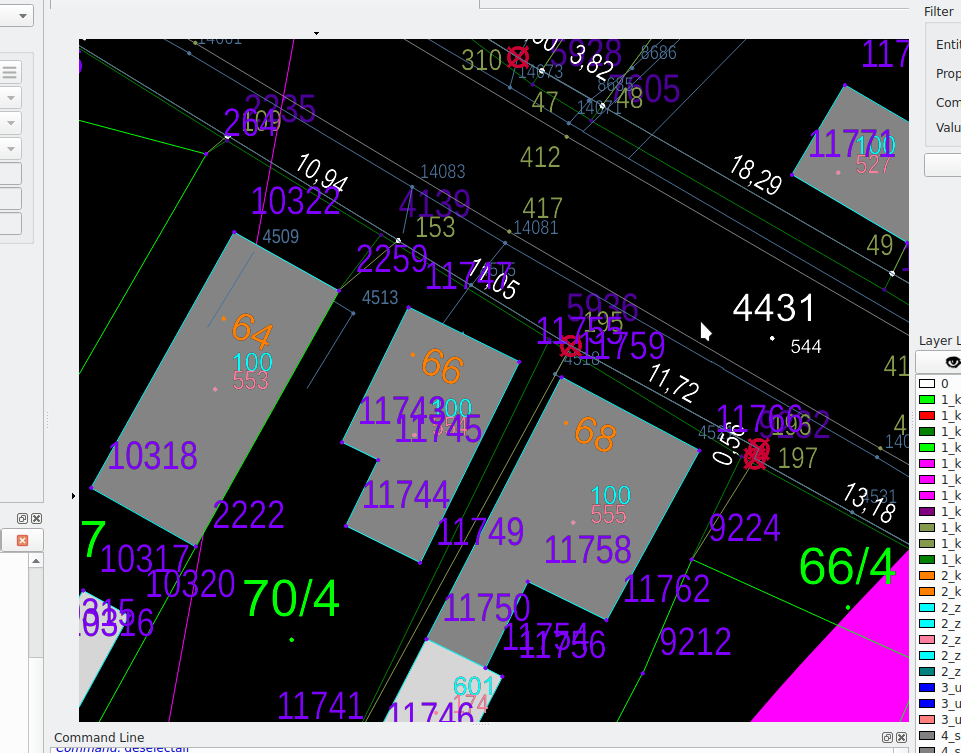The height and width of the screenshot is (753, 961).
Task: Float the left dock panel
Action: coord(22,519)
